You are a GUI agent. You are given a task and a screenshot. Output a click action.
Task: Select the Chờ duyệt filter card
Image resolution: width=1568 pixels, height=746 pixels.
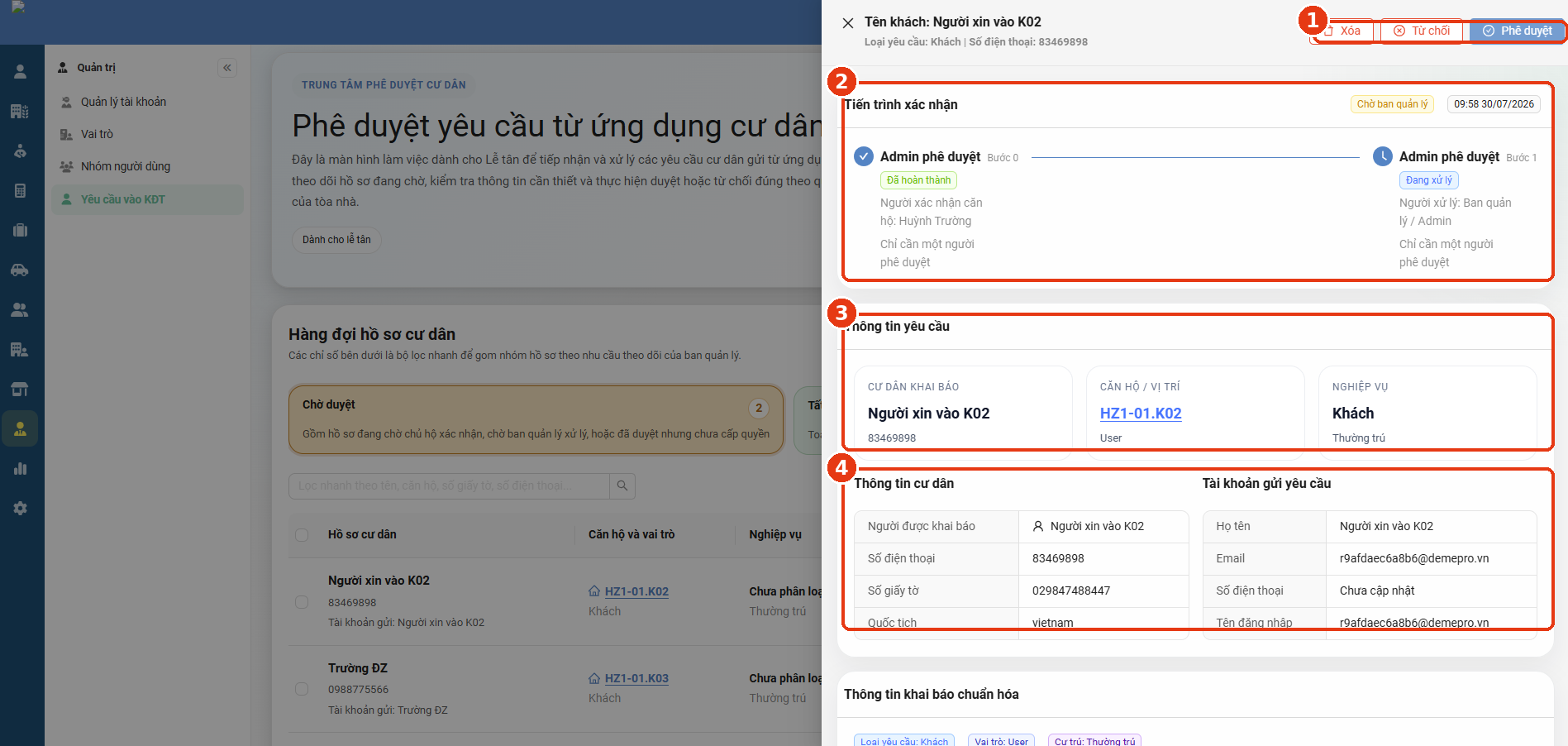536,419
